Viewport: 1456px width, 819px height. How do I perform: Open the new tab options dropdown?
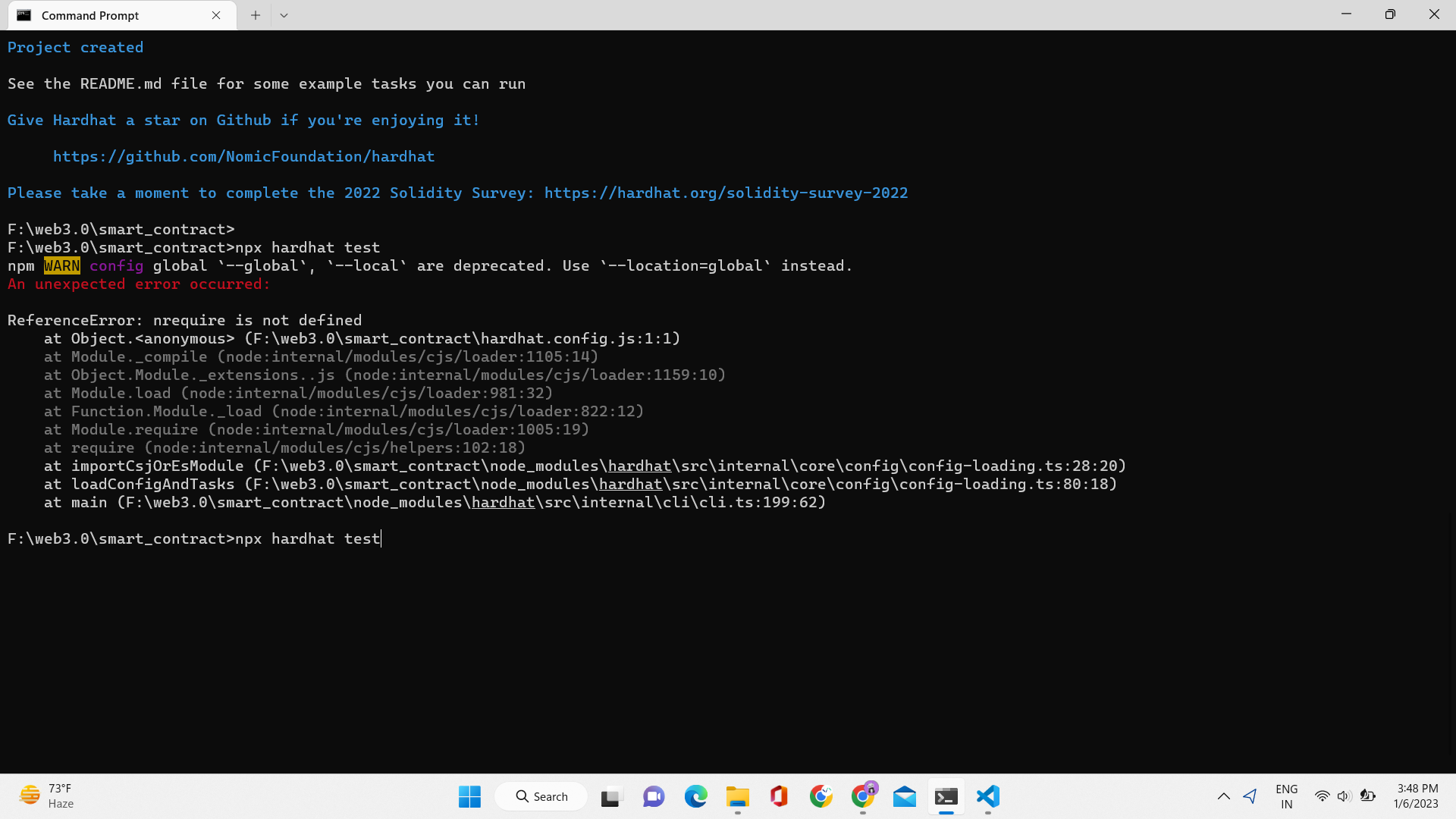click(284, 14)
